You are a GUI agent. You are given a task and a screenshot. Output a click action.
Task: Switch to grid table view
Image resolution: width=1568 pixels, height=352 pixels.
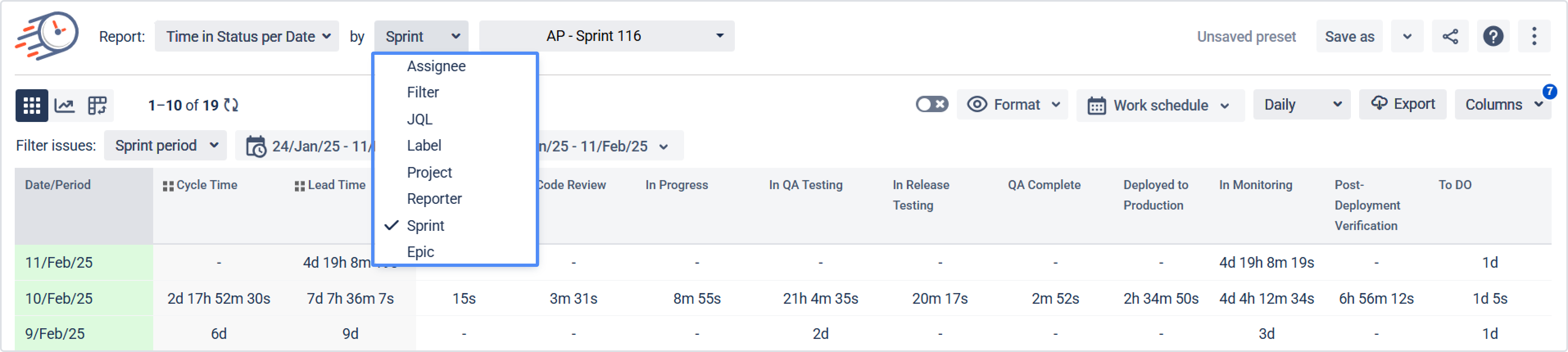32,105
